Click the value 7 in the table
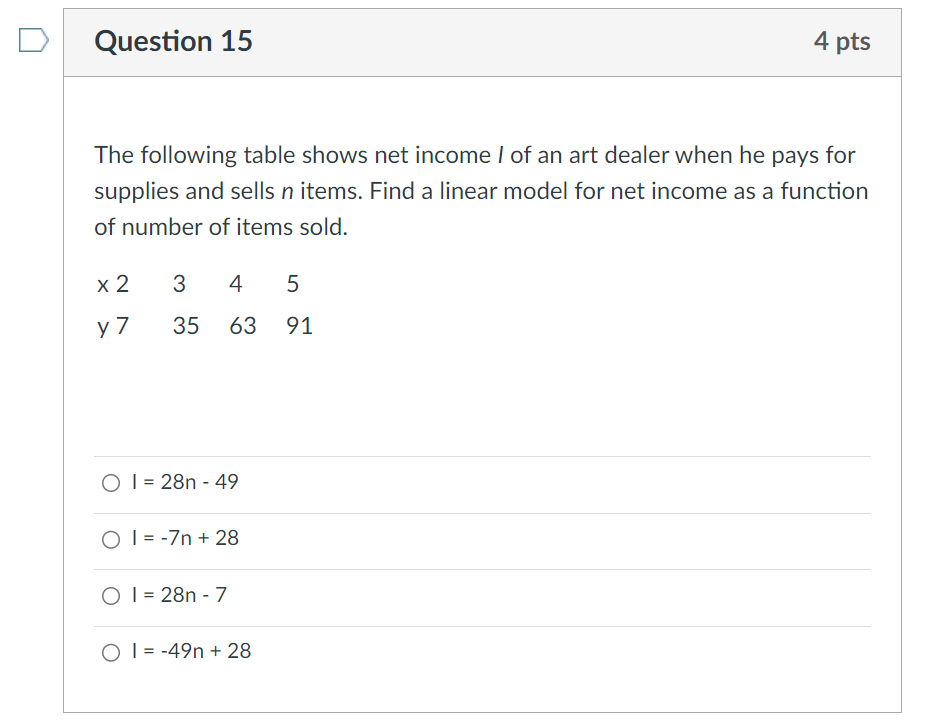The width and height of the screenshot is (945, 726). [x=121, y=325]
